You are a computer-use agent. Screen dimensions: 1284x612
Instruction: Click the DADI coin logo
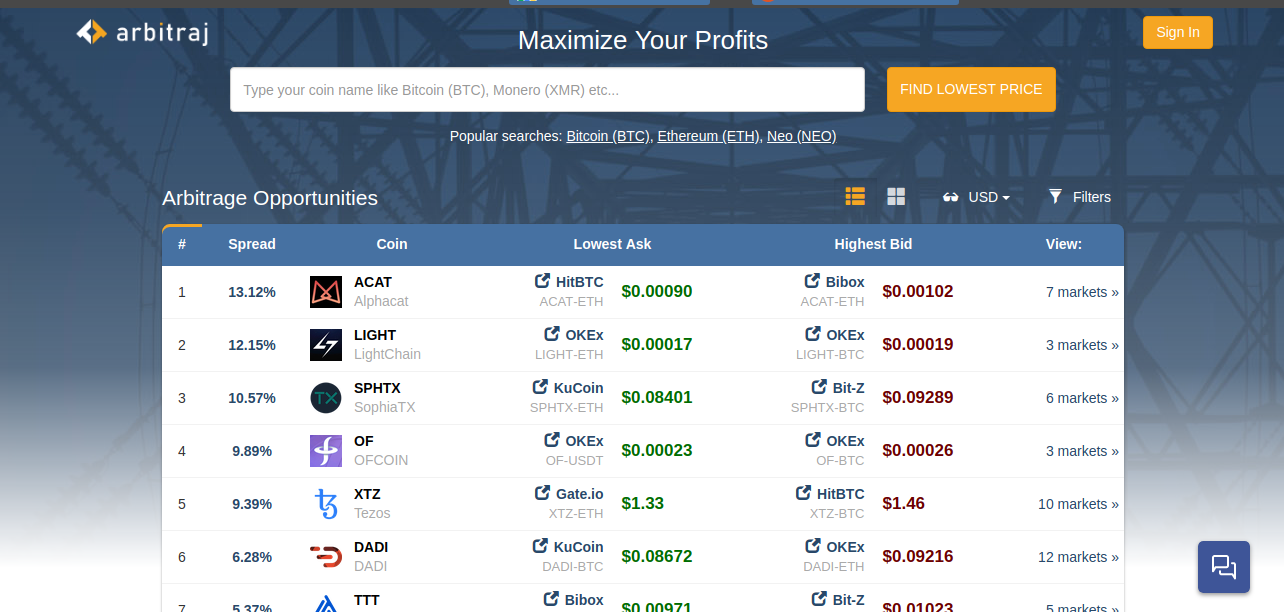click(x=326, y=557)
